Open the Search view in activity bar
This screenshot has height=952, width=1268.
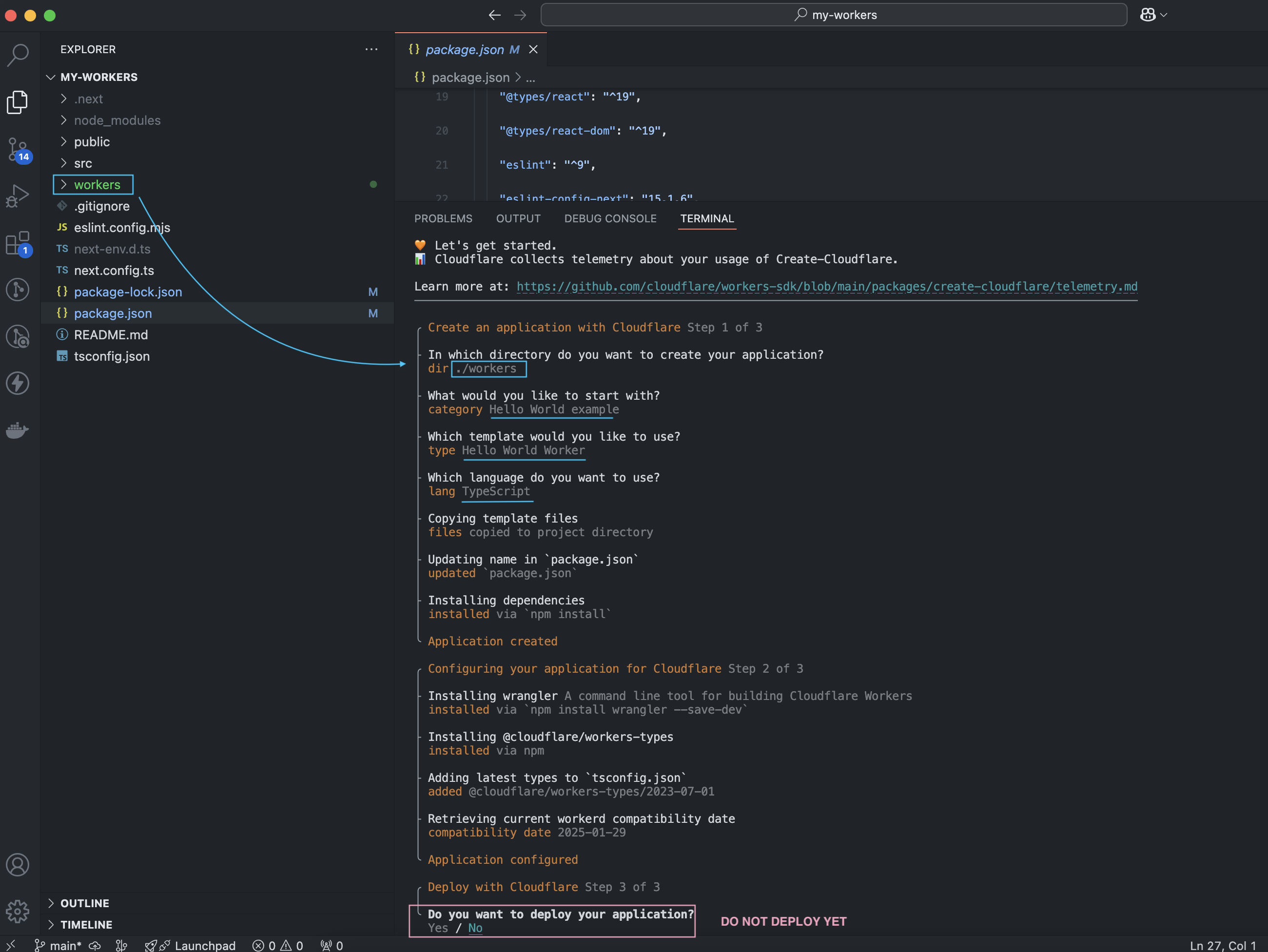click(18, 55)
